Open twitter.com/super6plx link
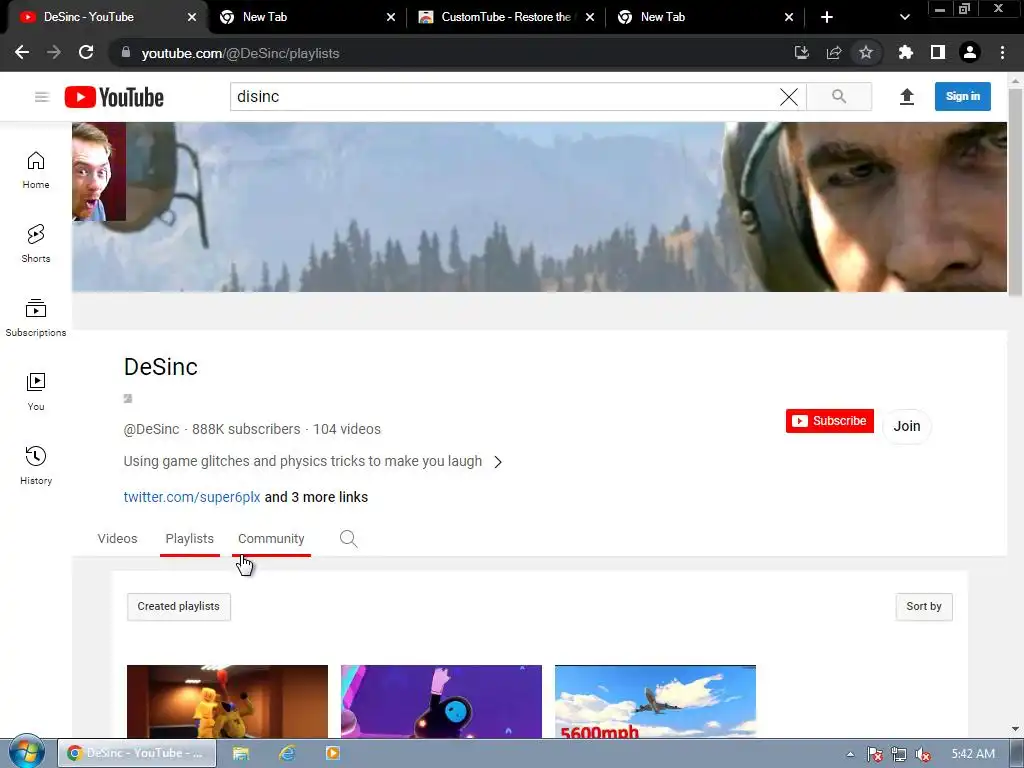The height and width of the screenshot is (768, 1024). click(x=192, y=498)
